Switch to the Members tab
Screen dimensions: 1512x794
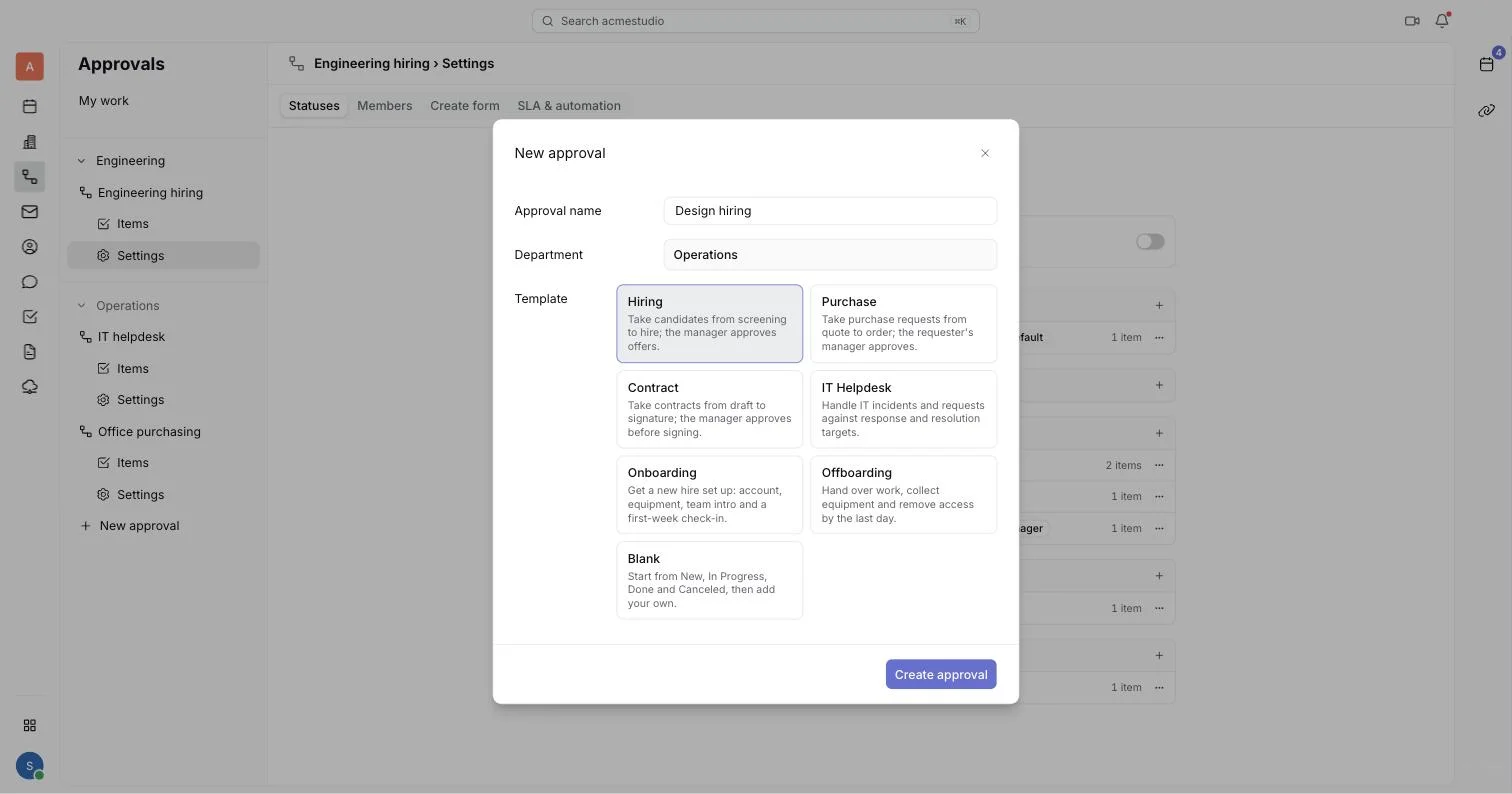(x=385, y=106)
